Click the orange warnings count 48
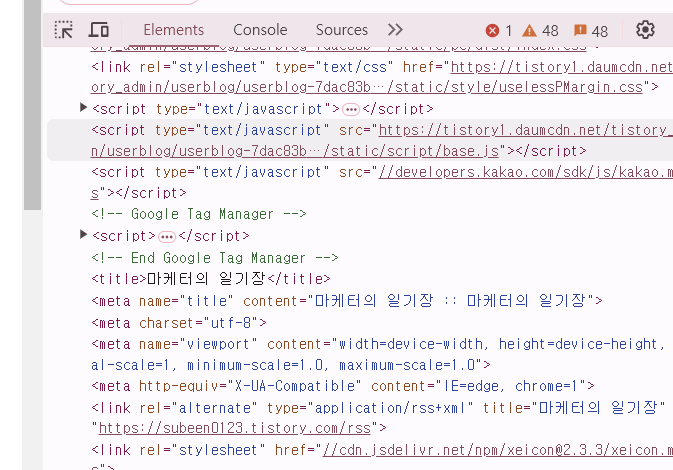Viewport: 673px width, 470px height. (x=540, y=30)
